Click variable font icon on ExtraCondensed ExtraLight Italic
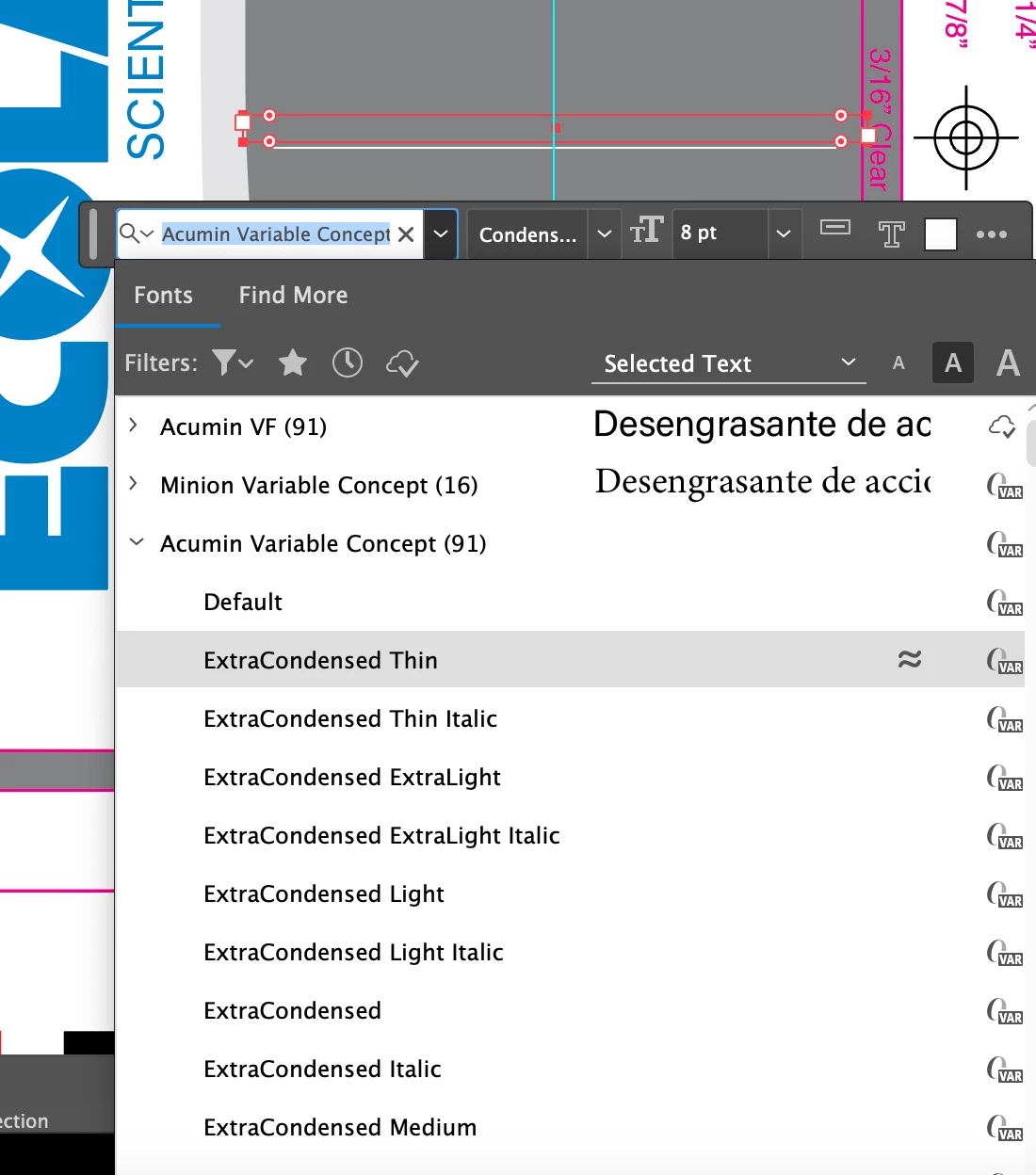Viewport: 1036px width, 1175px height. [x=1004, y=836]
